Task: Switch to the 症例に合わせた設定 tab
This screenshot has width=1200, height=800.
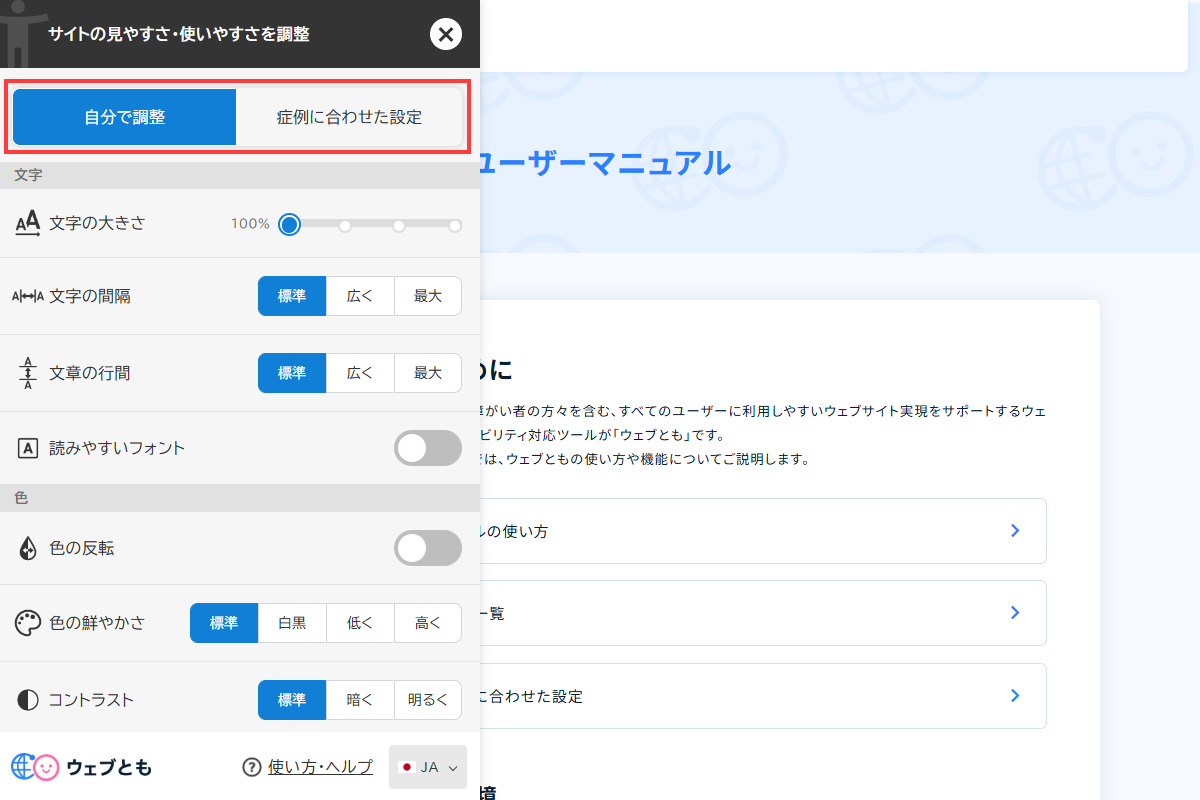Action: (351, 117)
